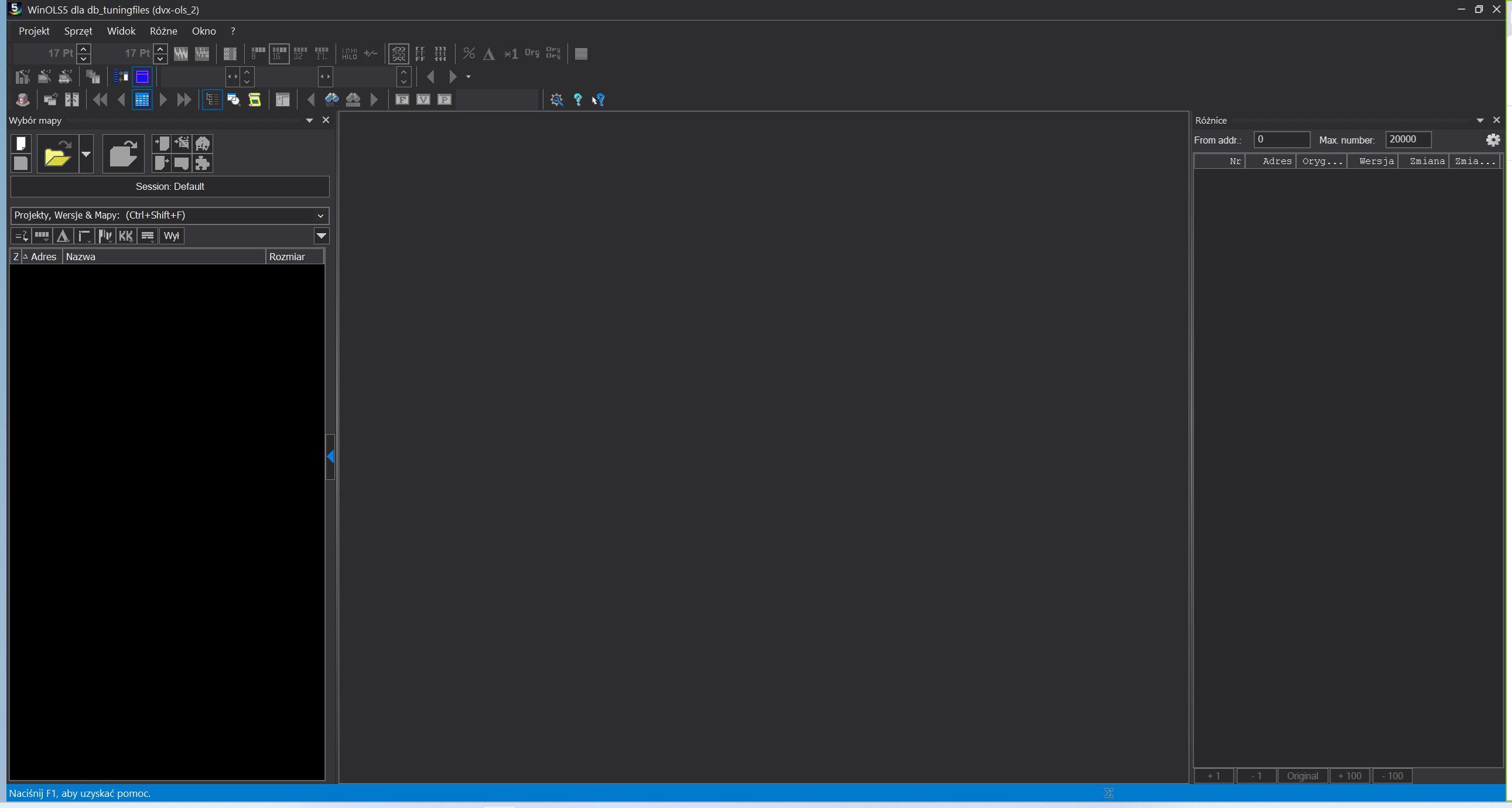Open the Różne menu
1512x808 pixels.
point(163,31)
